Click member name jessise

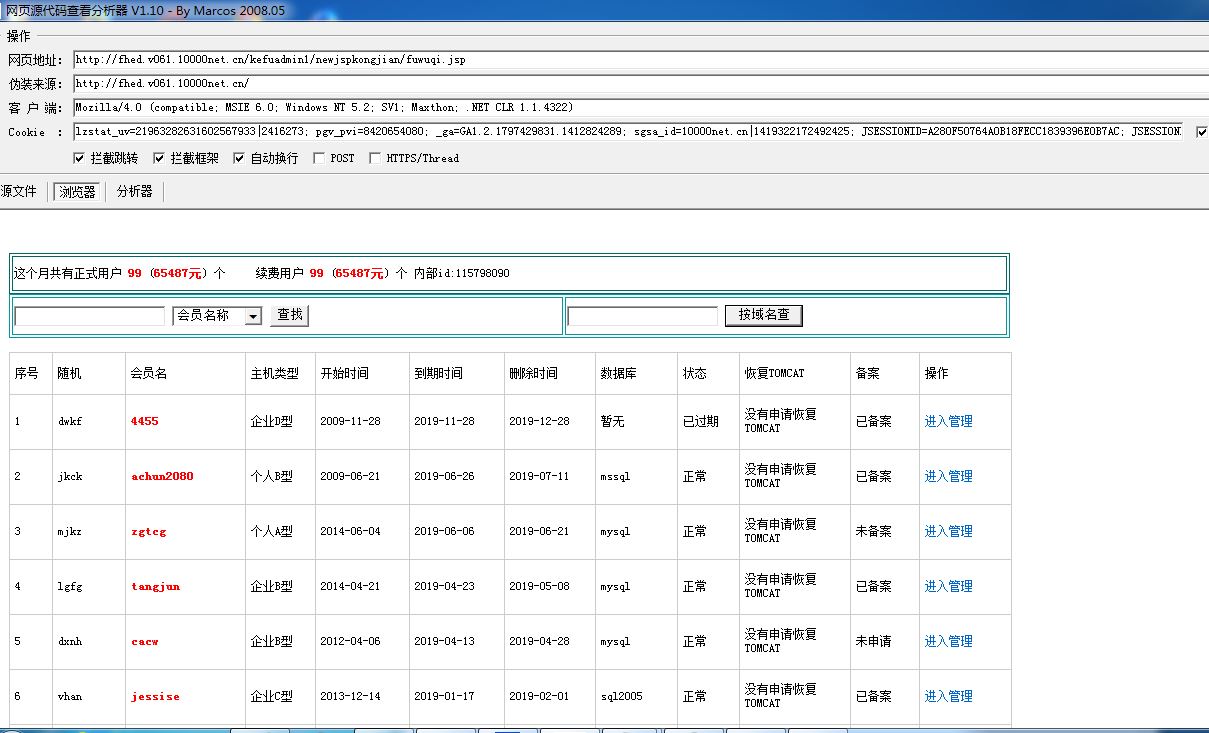point(155,696)
